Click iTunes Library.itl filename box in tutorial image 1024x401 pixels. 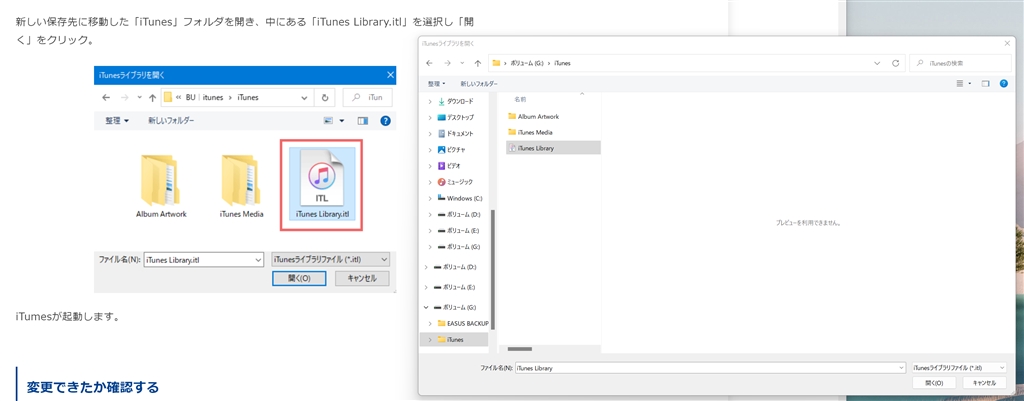point(203,259)
